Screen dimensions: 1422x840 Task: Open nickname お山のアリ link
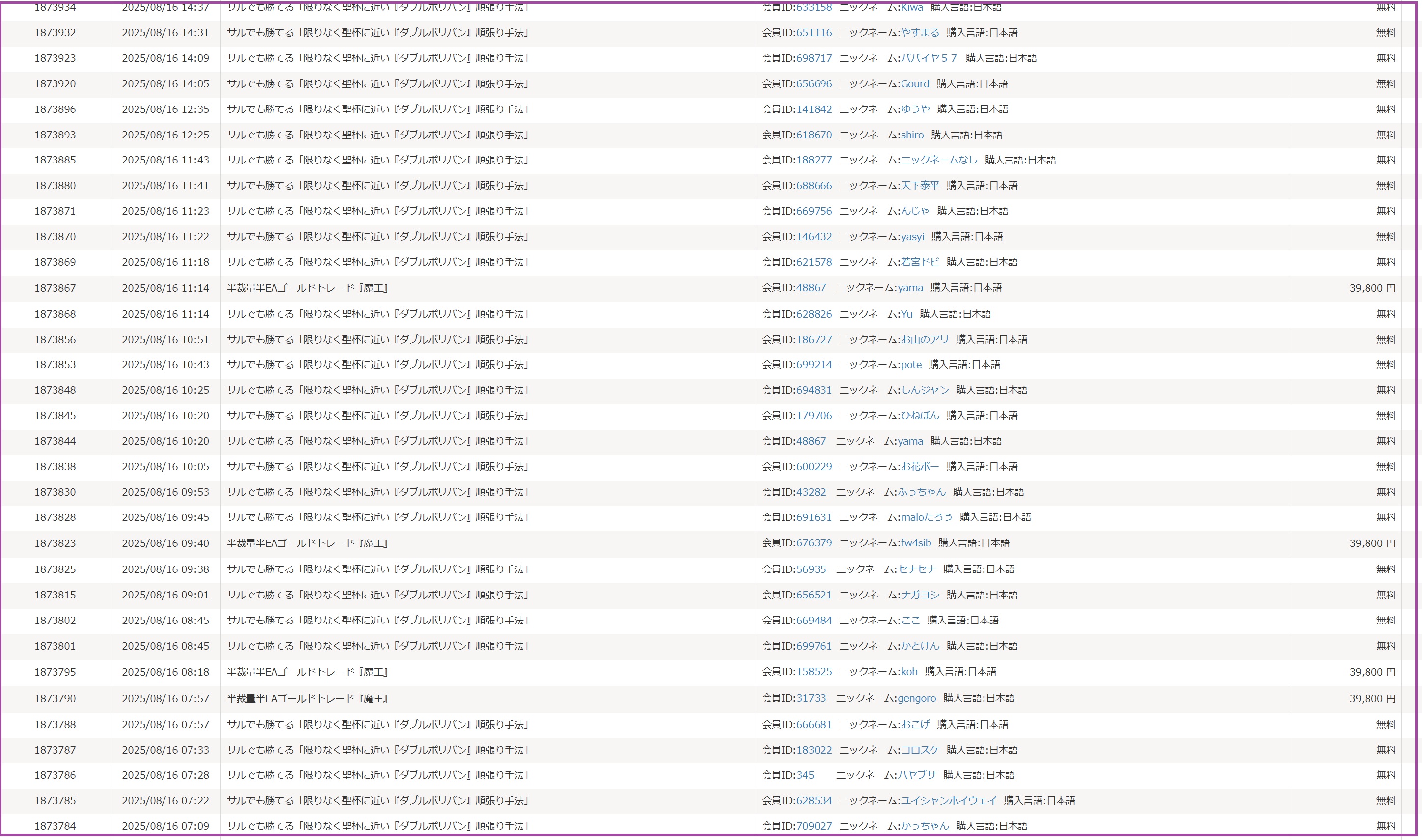(925, 339)
